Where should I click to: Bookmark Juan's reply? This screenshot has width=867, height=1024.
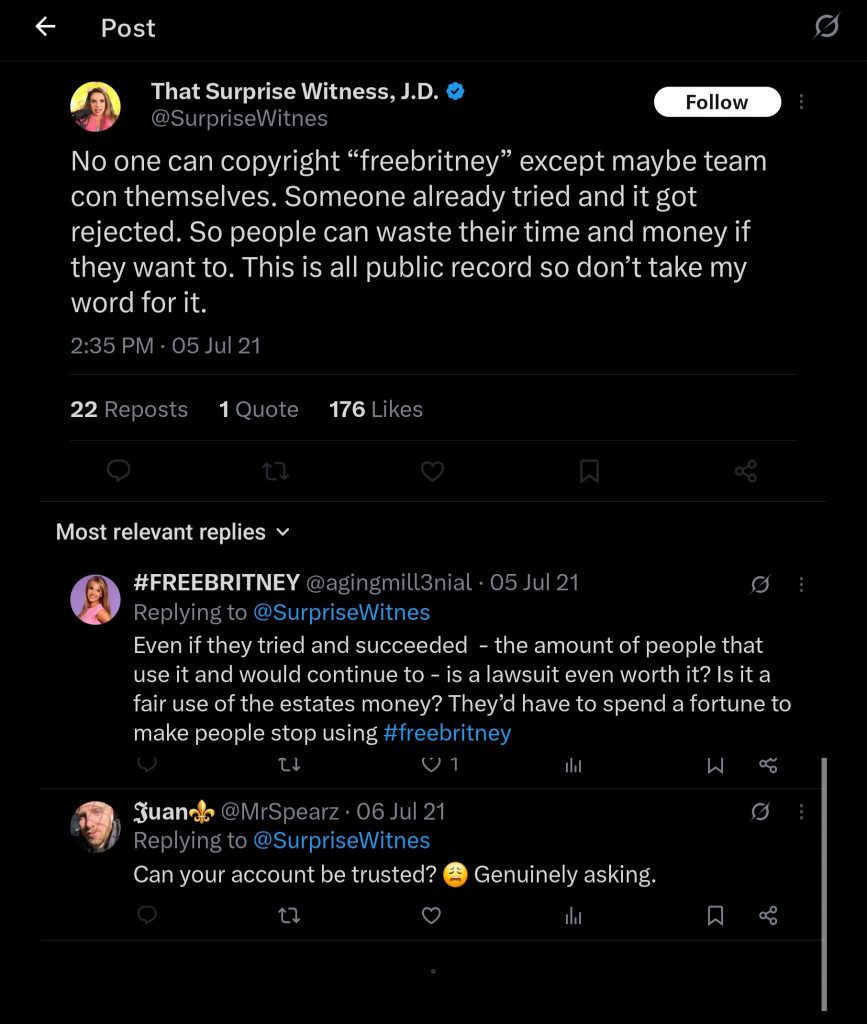pyautogui.click(x=715, y=915)
